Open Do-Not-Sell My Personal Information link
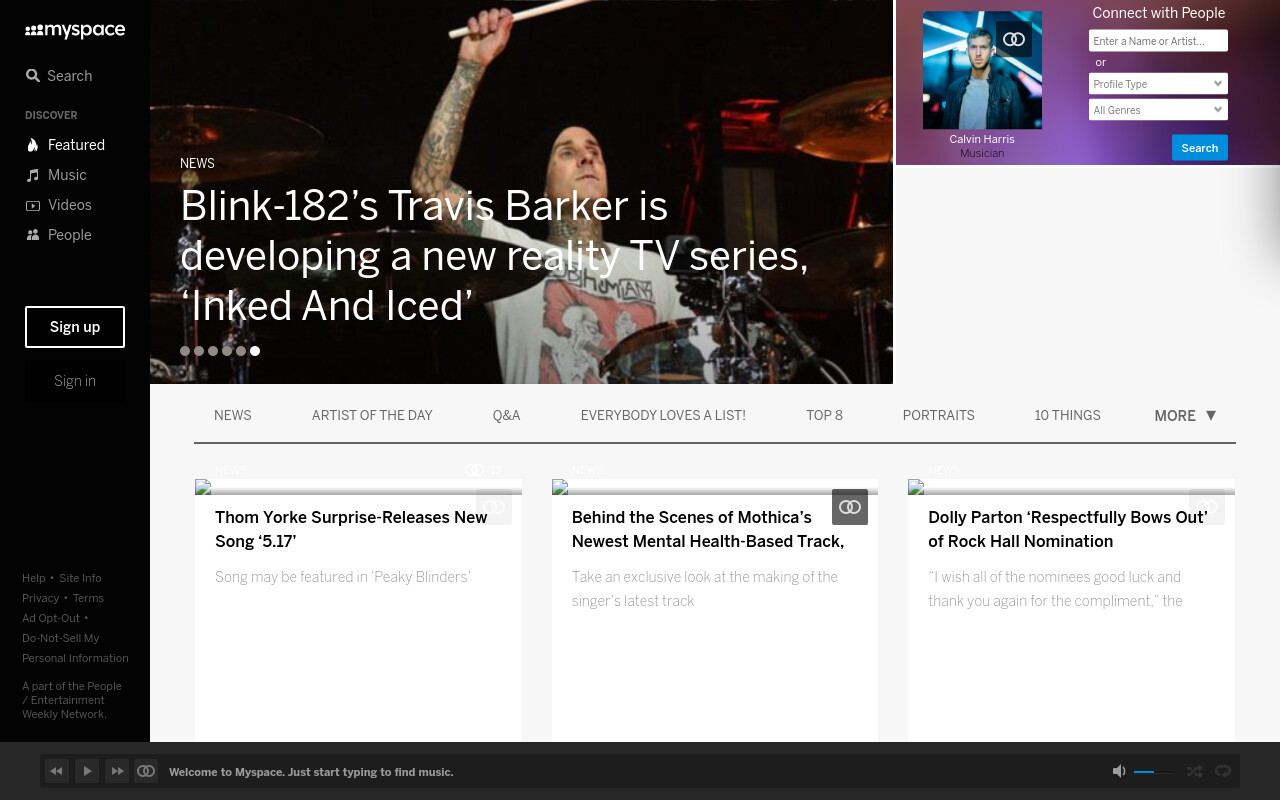1280x800 pixels. [x=75, y=648]
